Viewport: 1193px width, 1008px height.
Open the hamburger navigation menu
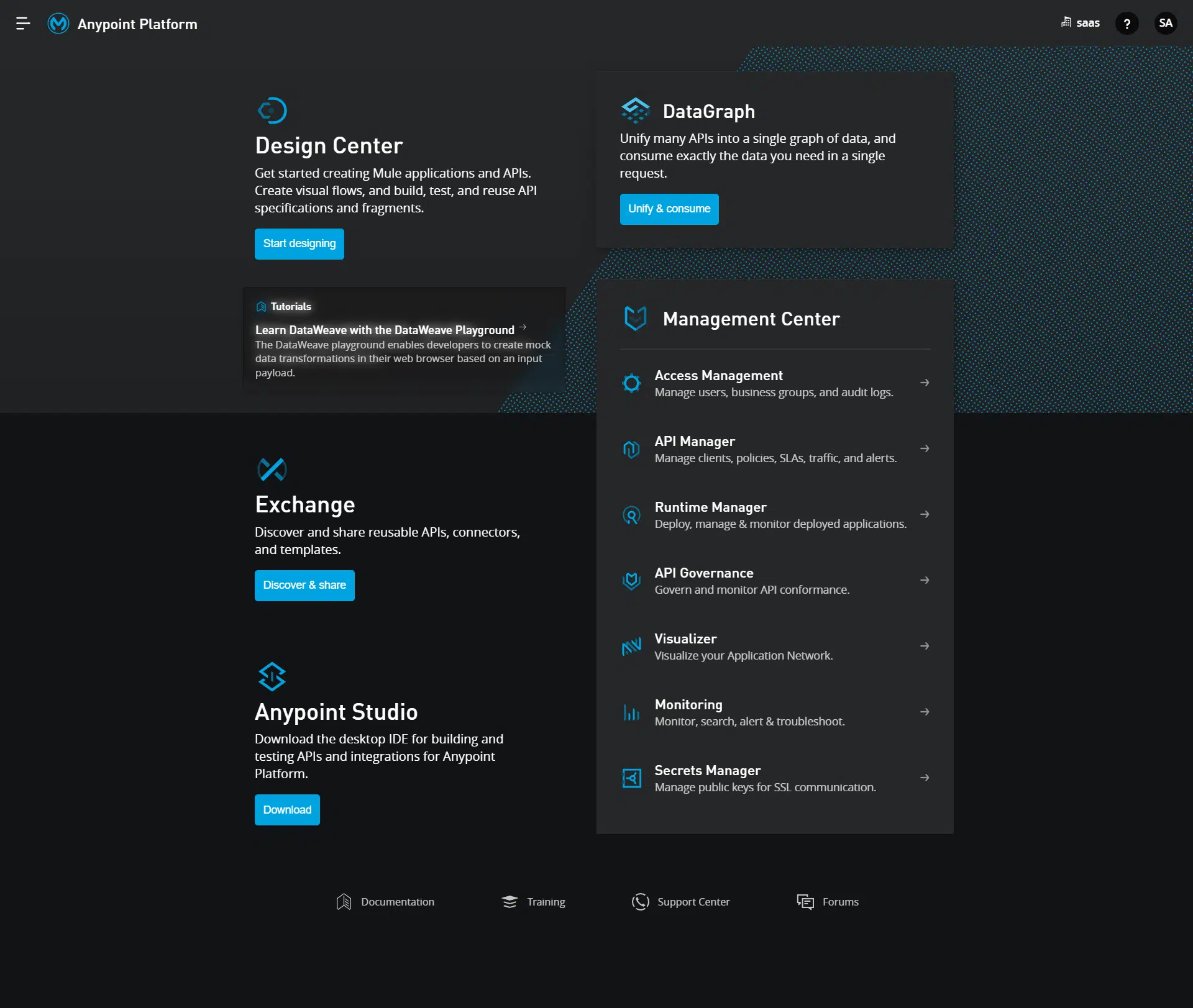coord(23,24)
